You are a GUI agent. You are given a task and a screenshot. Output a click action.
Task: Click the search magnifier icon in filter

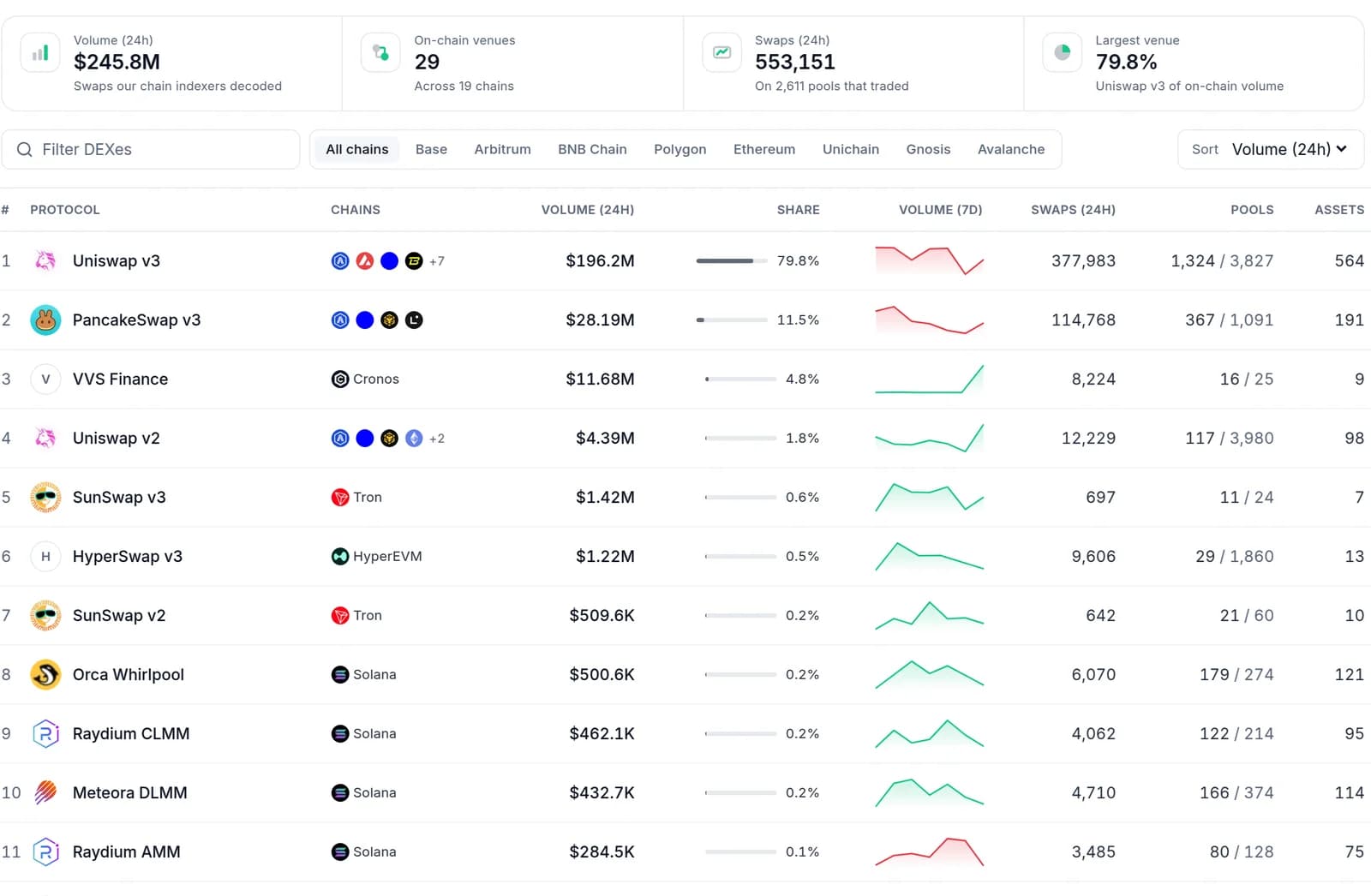click(x=25, y=150)
